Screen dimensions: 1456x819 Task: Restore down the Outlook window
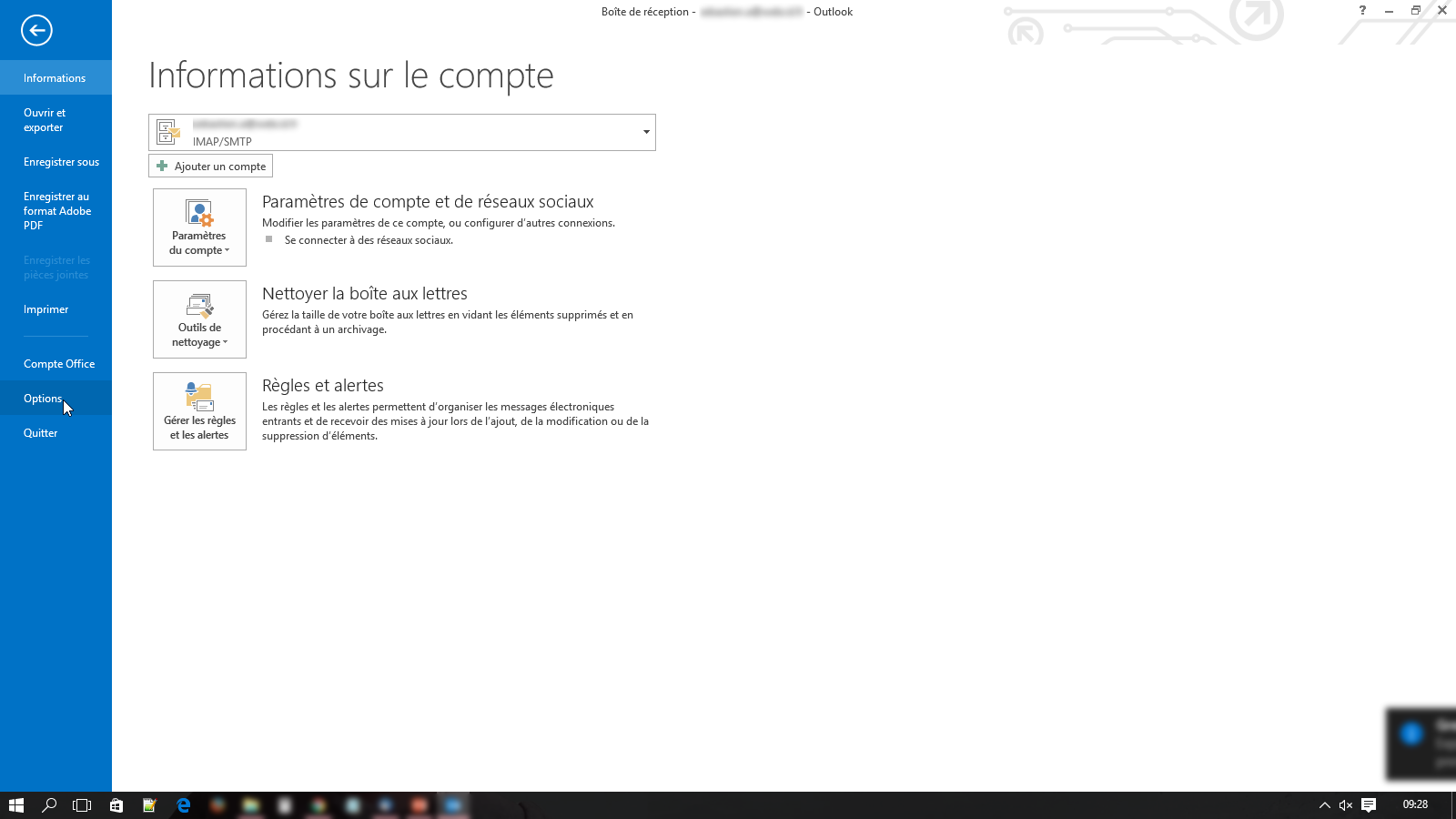(x=1415, y=11)
